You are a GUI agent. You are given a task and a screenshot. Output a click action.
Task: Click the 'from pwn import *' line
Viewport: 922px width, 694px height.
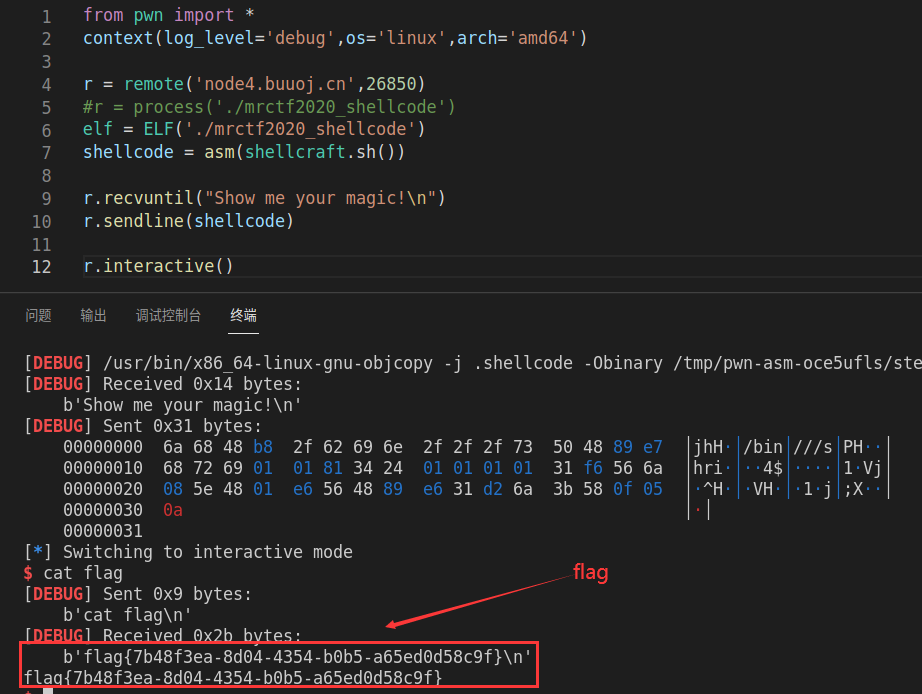click(x=168, y=15)
